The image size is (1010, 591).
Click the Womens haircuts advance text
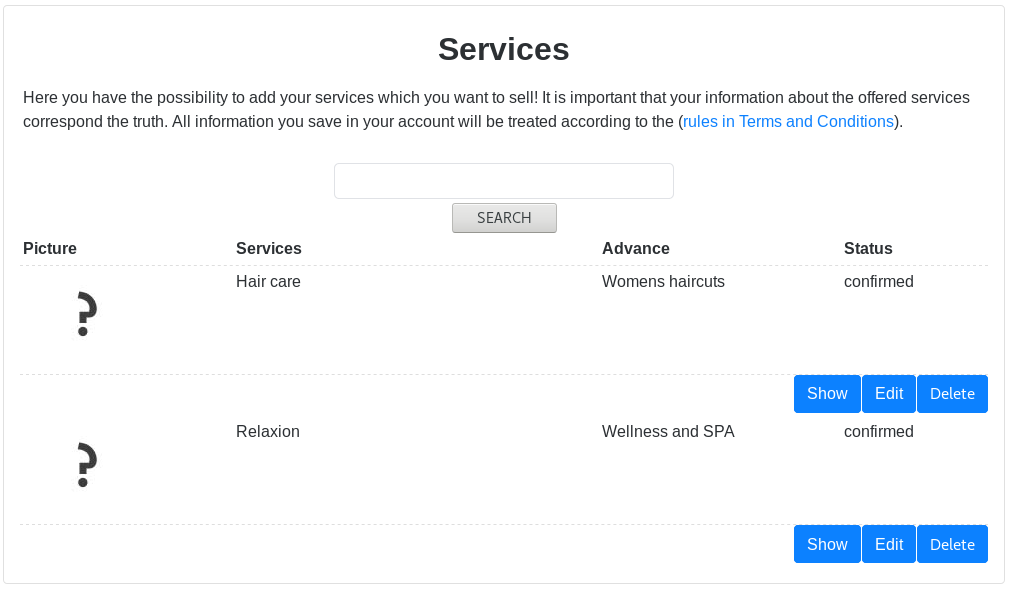[x=663, y=282]
